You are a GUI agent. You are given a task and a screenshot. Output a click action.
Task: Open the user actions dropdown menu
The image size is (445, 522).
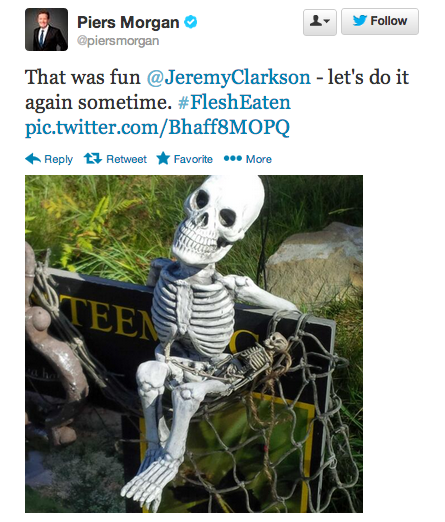click(x=320, y=22)
